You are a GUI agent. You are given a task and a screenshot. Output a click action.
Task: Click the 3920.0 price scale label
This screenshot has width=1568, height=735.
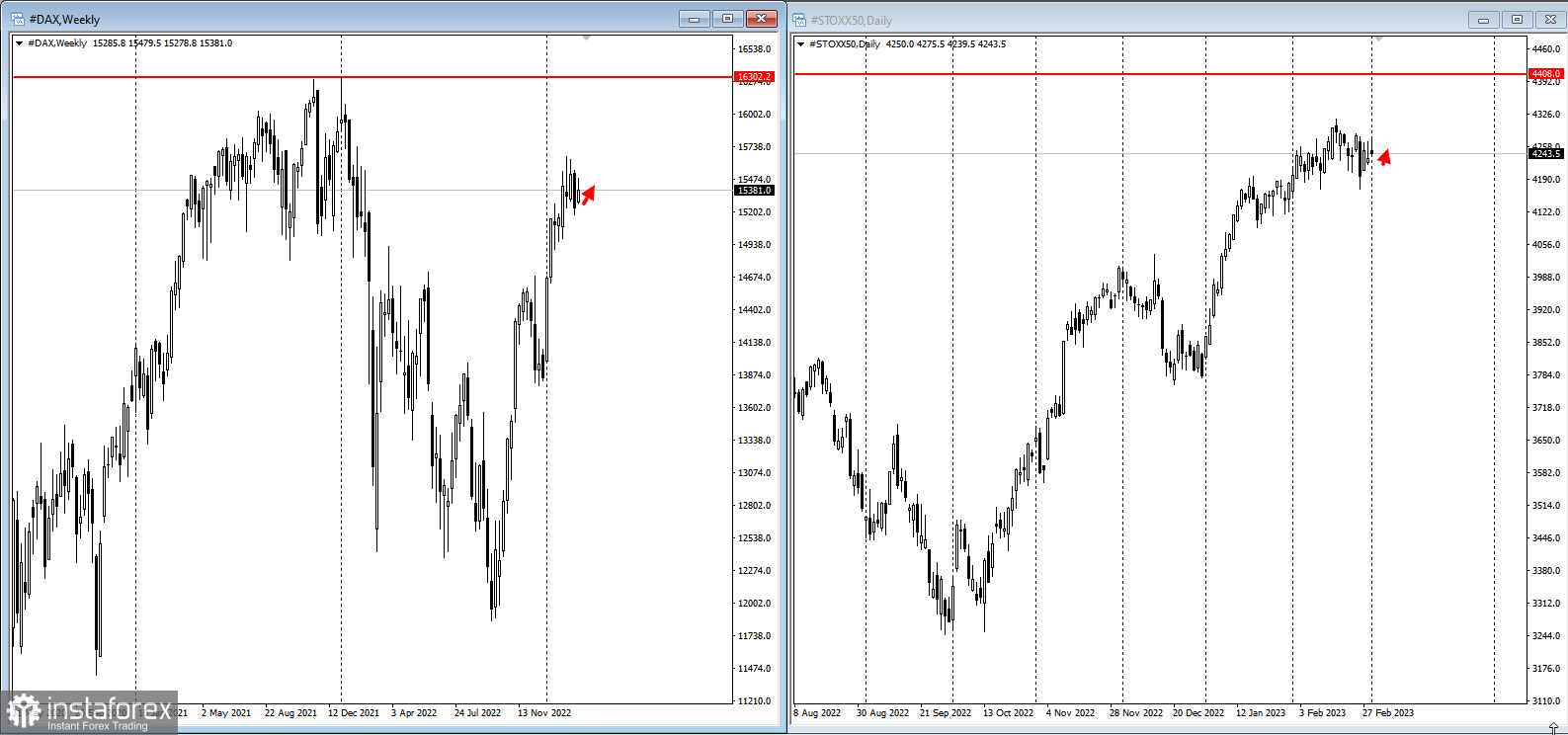tap(1545, 310)
